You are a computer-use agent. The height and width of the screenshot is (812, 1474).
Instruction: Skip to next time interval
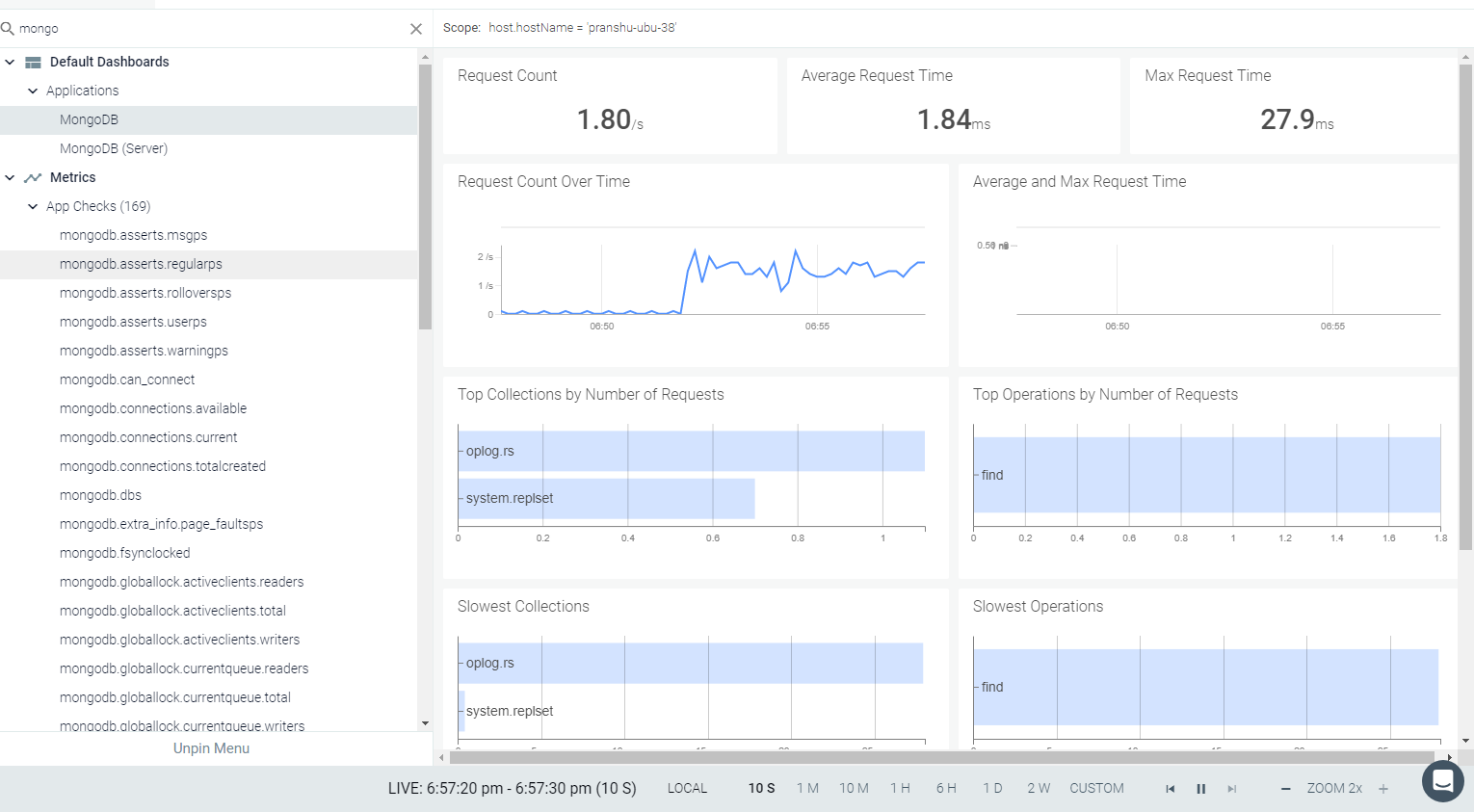[x=1232, y=789]
